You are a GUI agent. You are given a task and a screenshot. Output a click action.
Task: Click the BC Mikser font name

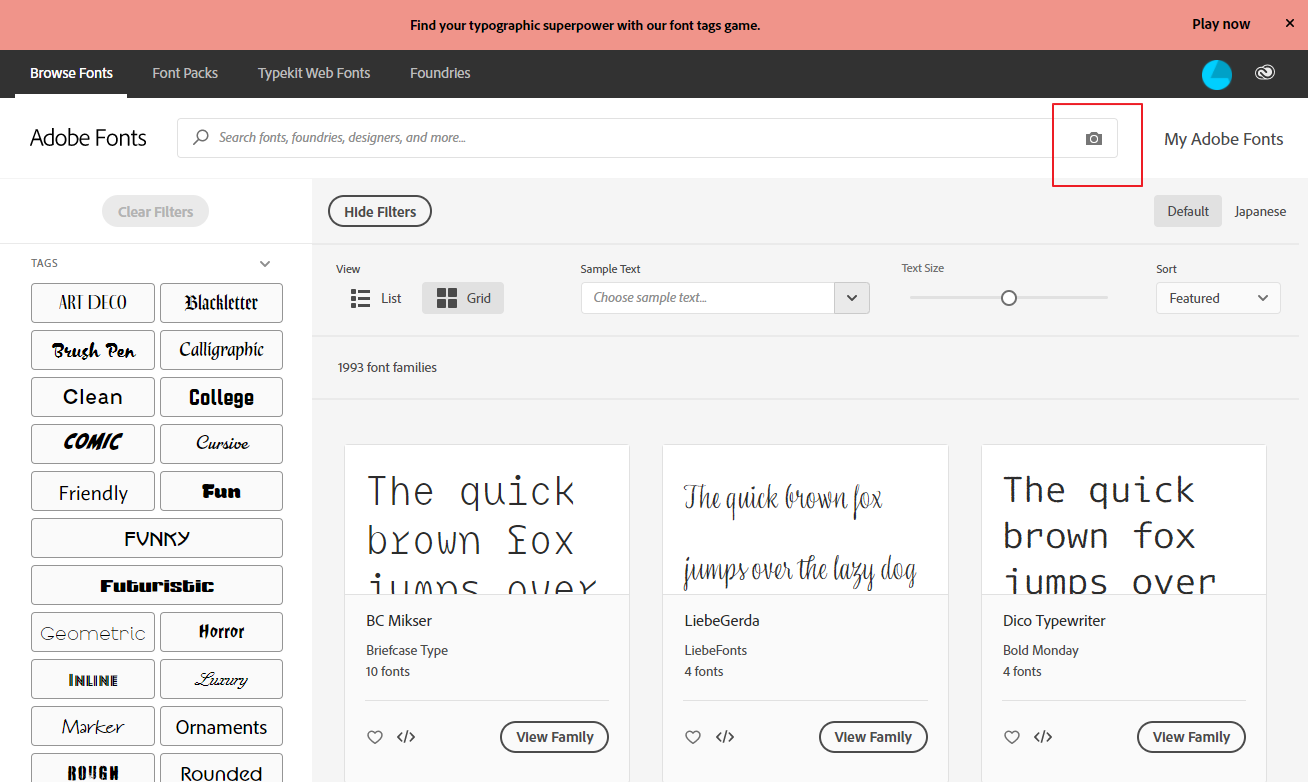[x=399, y=621]
